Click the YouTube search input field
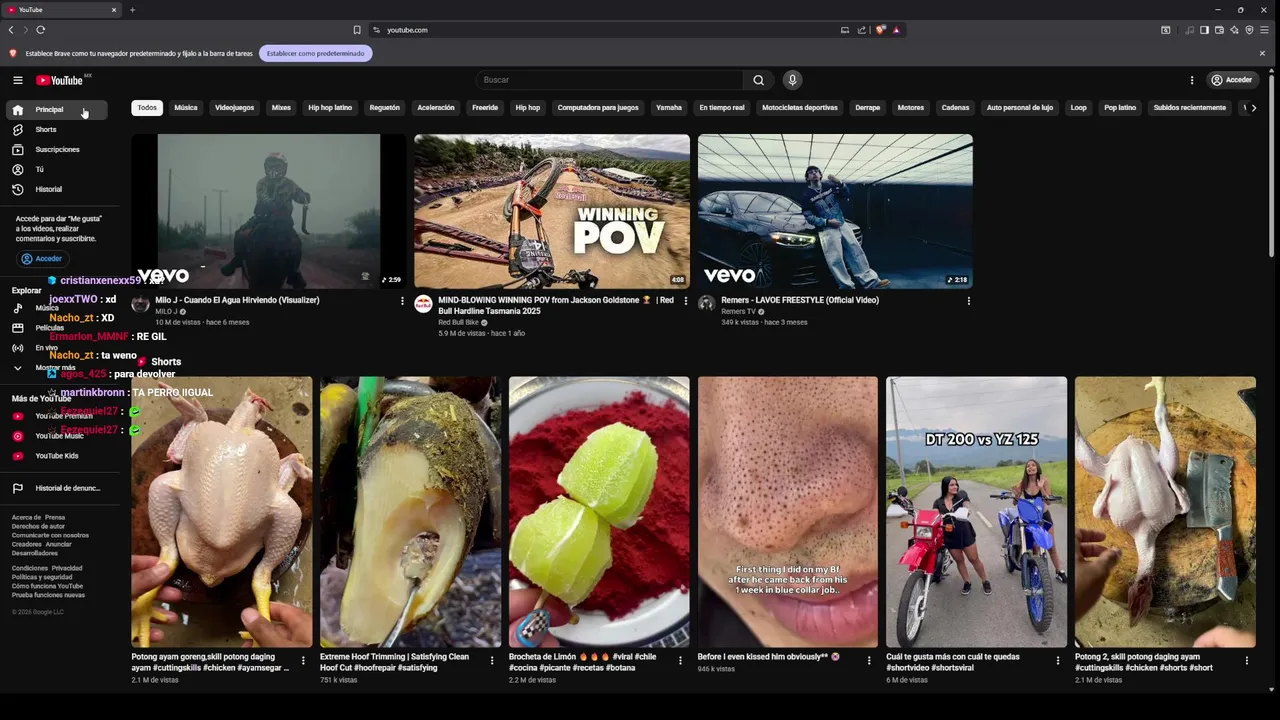The image size is (1280, 720). click(609, 80)
